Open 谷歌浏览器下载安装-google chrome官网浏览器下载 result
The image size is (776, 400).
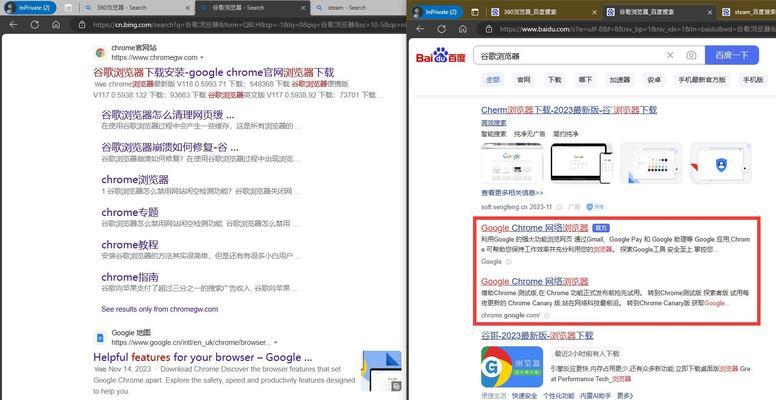click(x=214, y=72)
